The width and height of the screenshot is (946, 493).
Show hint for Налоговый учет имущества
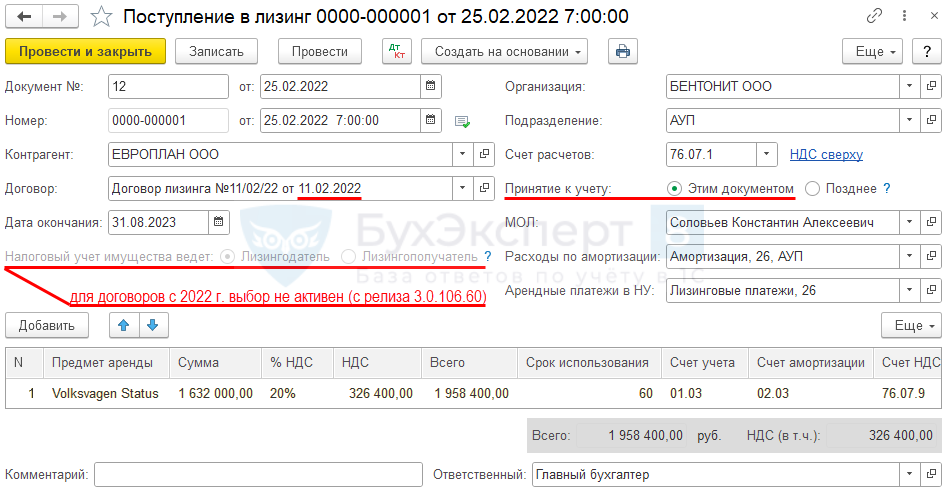click(x=488, y=256)
